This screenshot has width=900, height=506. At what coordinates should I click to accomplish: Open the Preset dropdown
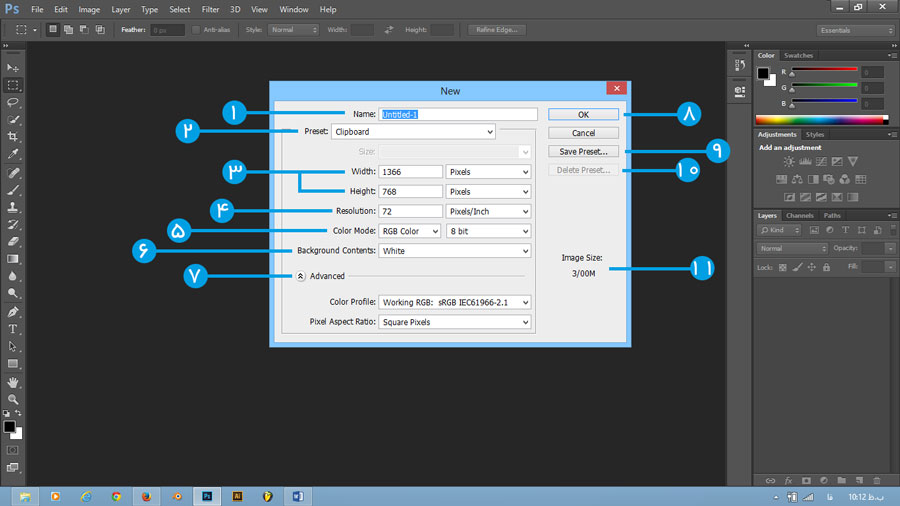coord(413,132)
